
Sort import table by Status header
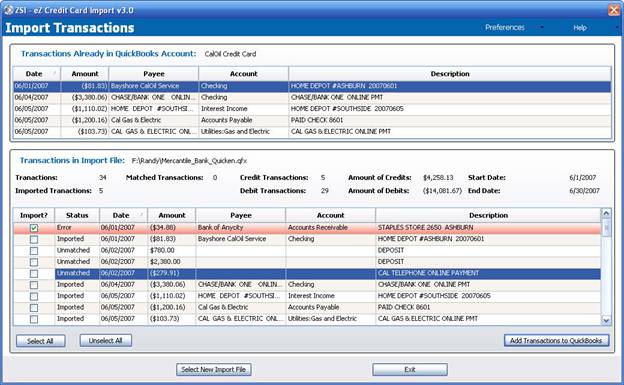(77, 215)
